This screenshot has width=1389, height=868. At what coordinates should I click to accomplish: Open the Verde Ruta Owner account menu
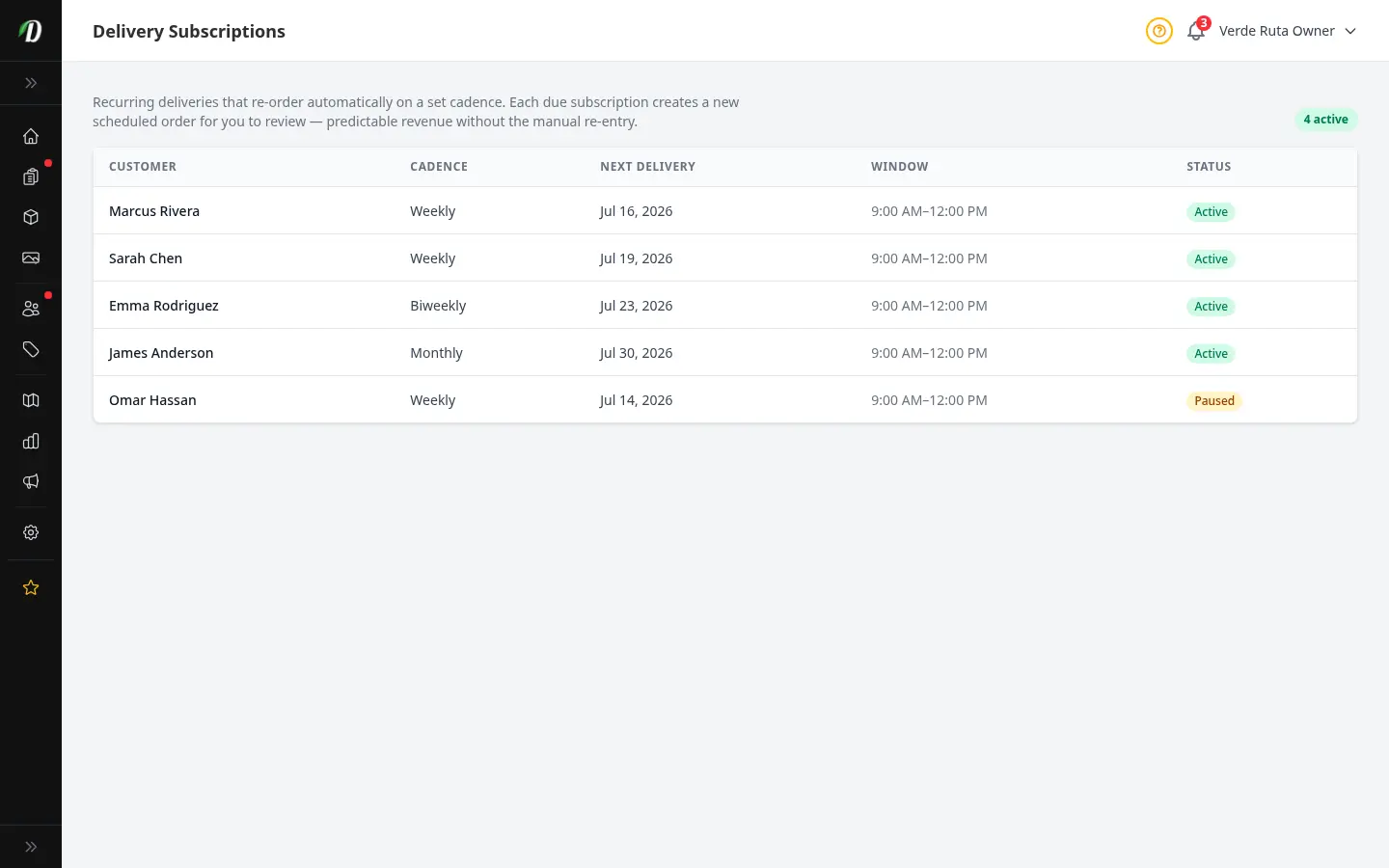(1288, 31)
